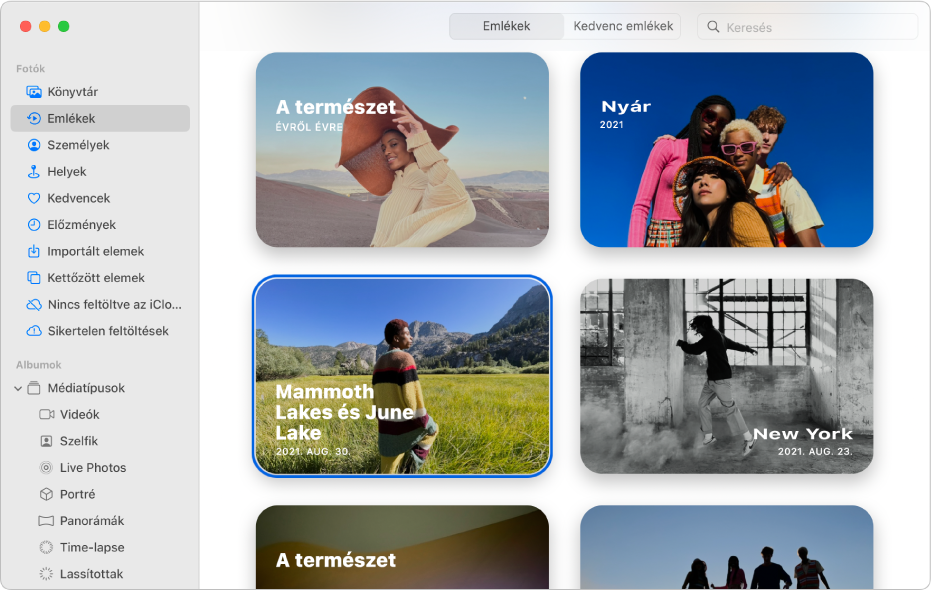Image resolution: width=931 pixels, height=591 pixels.
Task: Select Panorámák in the sidebar
Action: click(x=91, y=521)
